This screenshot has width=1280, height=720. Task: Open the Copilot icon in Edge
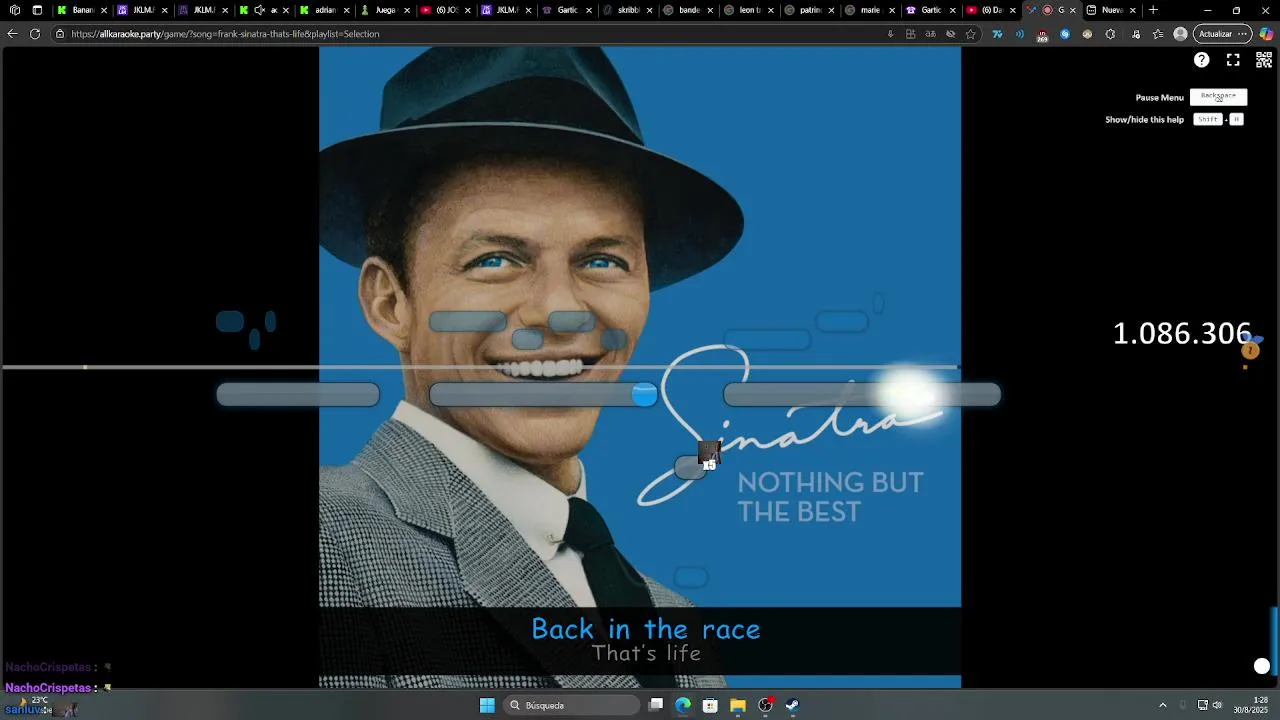click(x=1266, y=33)
